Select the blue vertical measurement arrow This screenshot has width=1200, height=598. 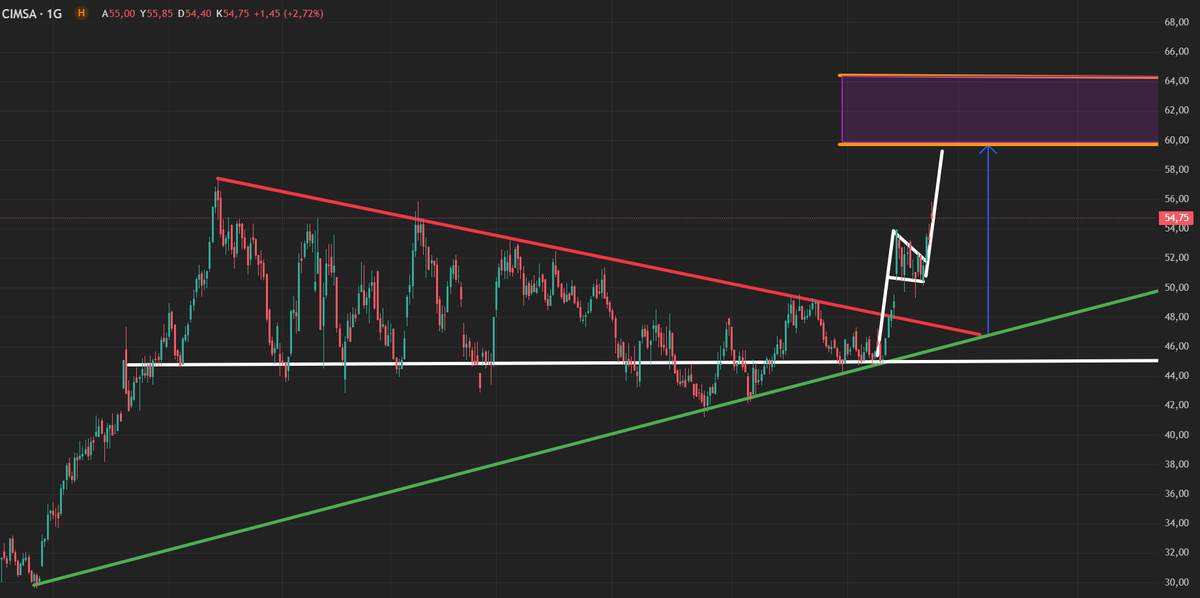point(988,240)
